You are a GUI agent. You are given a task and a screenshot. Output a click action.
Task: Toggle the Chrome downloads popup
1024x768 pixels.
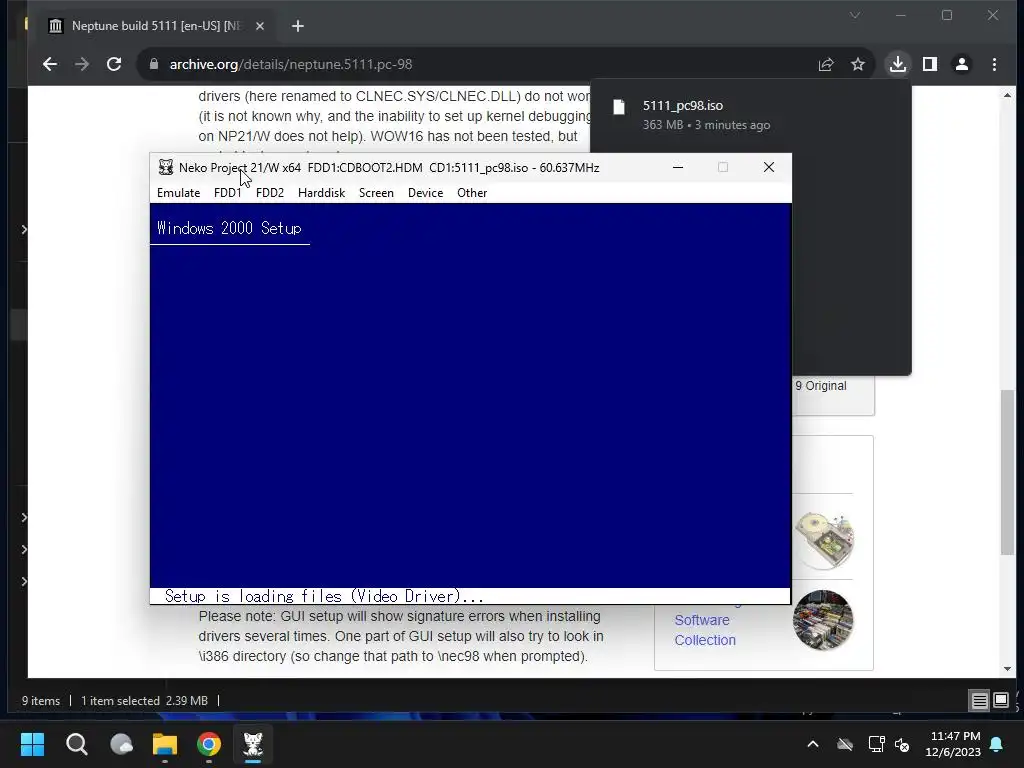(898, 64)
